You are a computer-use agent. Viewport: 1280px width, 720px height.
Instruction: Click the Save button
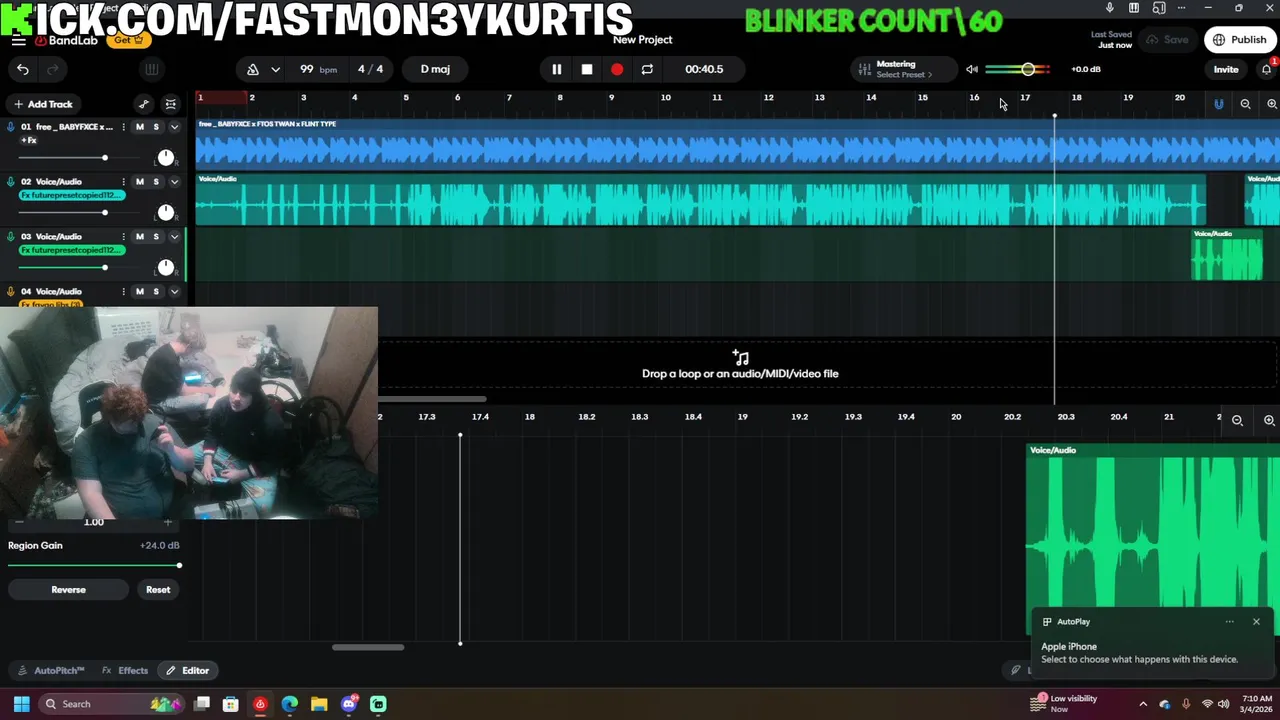pyautogui.click(x=1167, y=40)
